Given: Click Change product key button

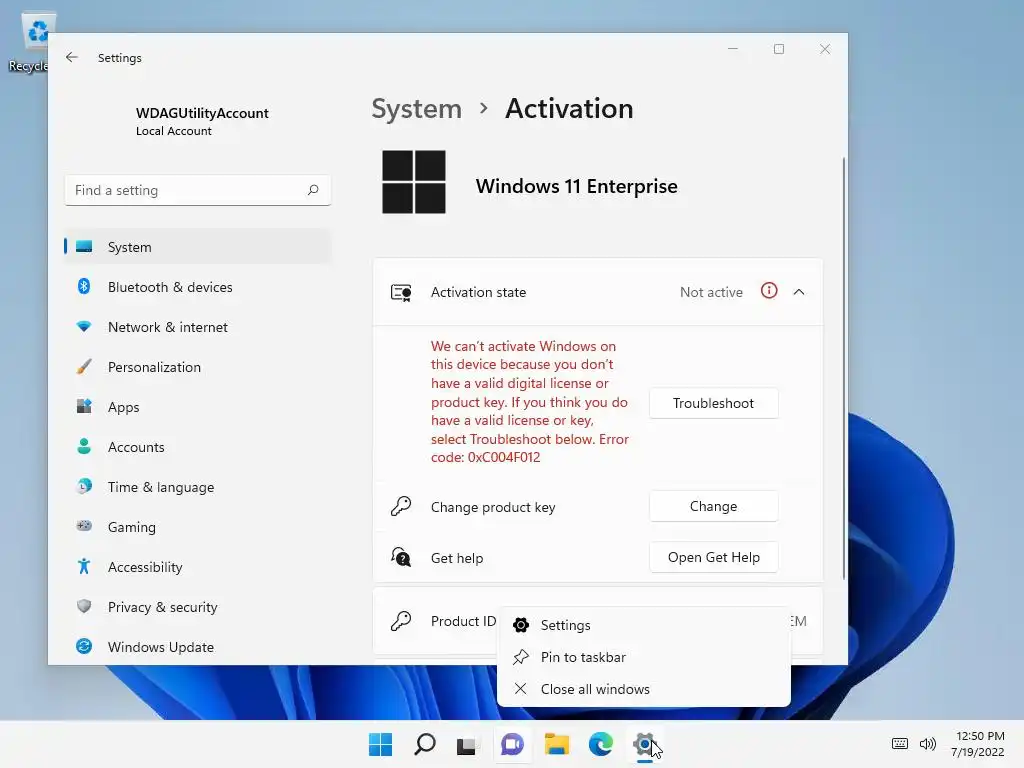Looking at the screenshot, I should [x=713, y=506].
